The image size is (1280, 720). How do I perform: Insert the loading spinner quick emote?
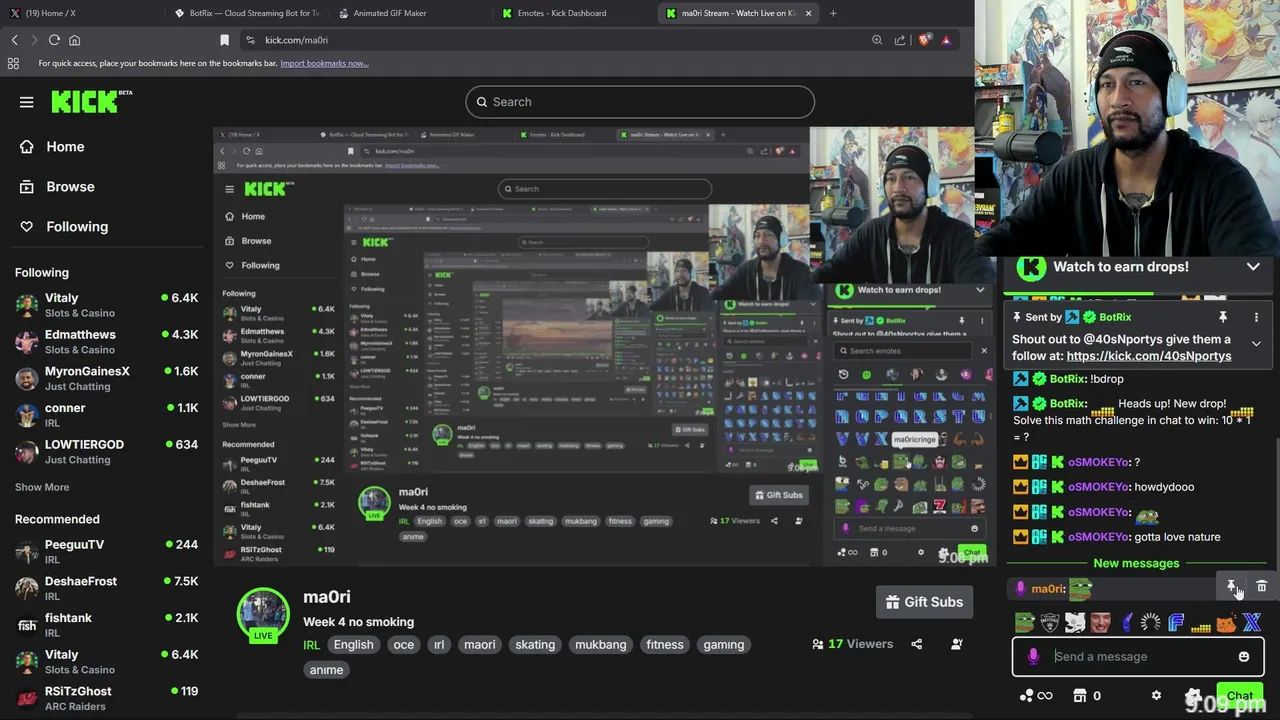[1151, 623]
